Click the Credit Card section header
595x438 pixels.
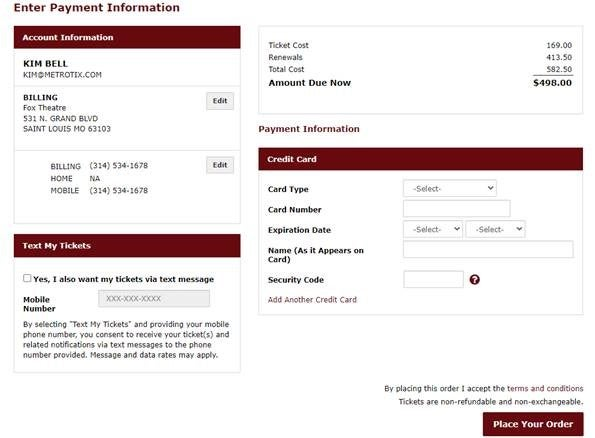click(x=420, y=159)
